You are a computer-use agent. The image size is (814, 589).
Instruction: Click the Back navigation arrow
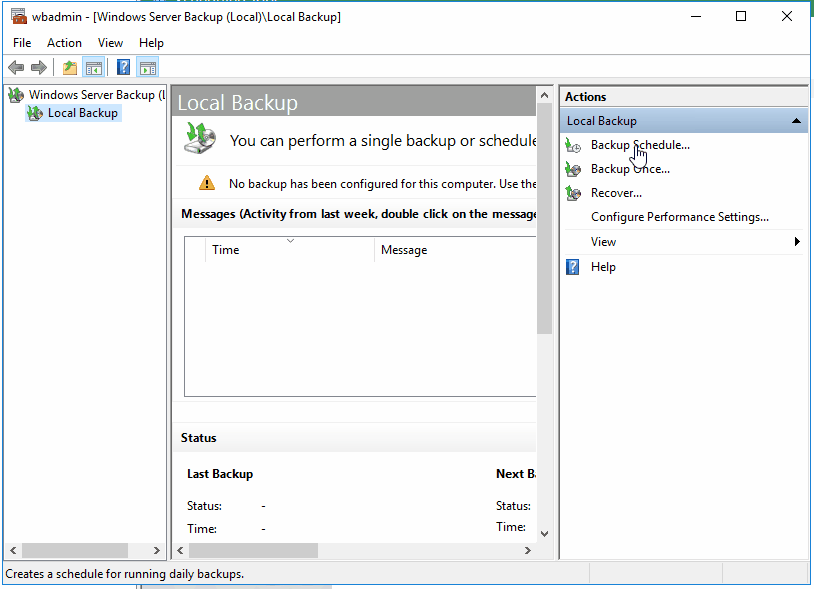coord(16,67)
